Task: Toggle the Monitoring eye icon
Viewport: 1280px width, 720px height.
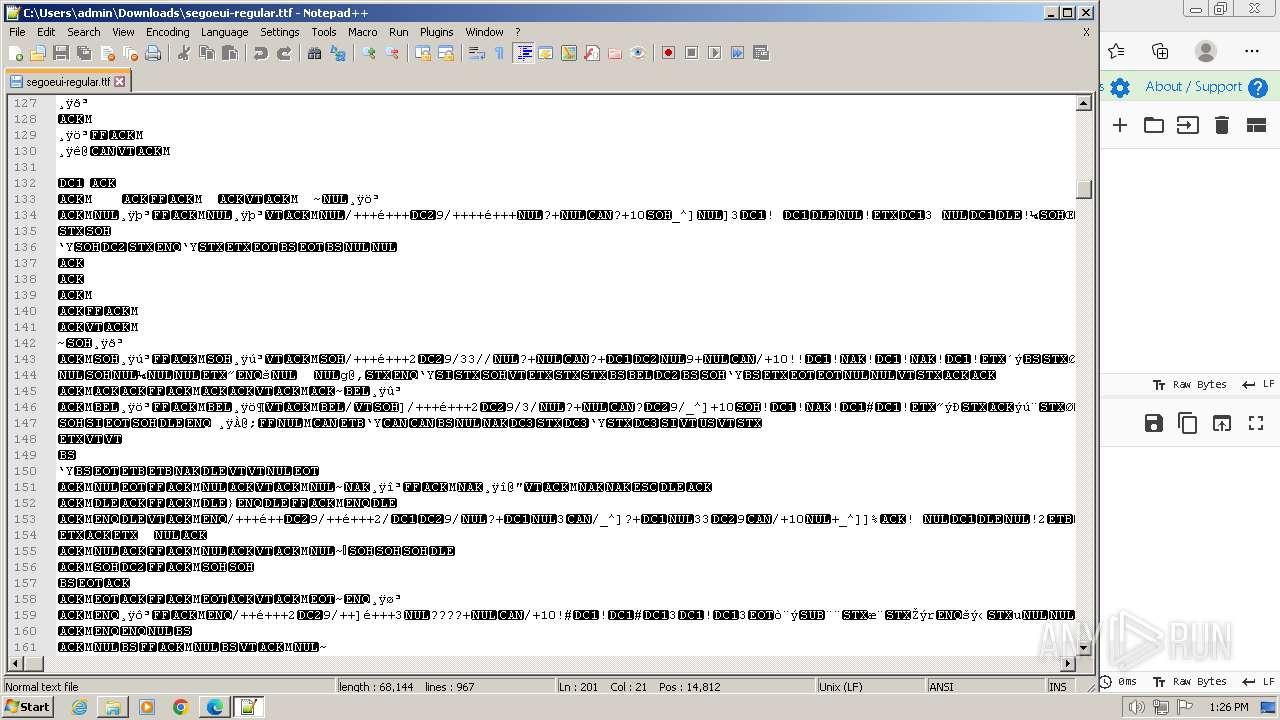Action: point(638,53)
